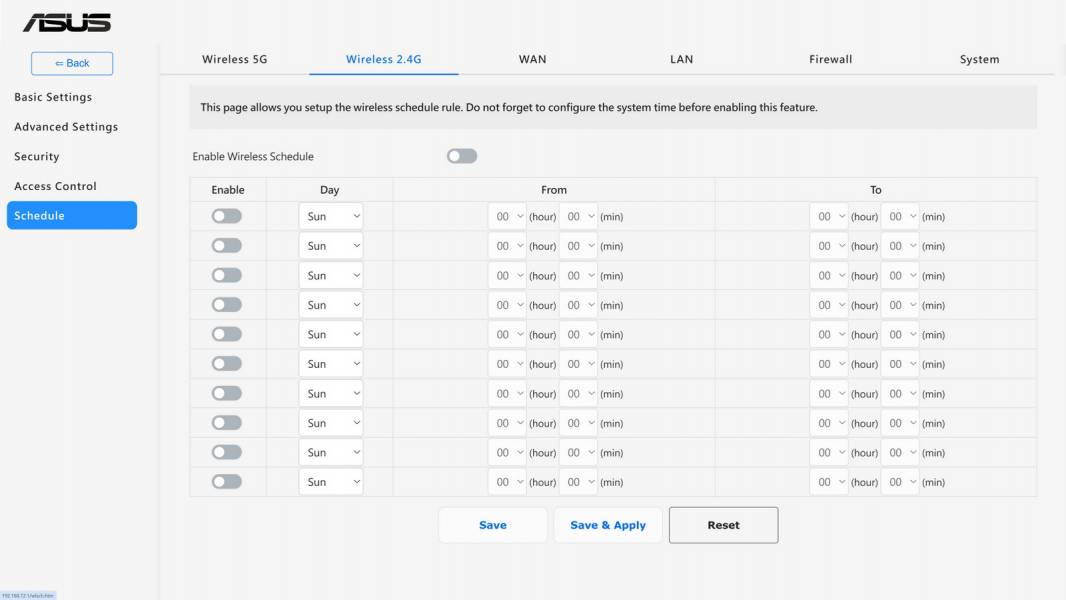Open Access Control in the sidebar
This screenshot has width=1066, height=600.
pyautogui.click(x=56, y=186)
